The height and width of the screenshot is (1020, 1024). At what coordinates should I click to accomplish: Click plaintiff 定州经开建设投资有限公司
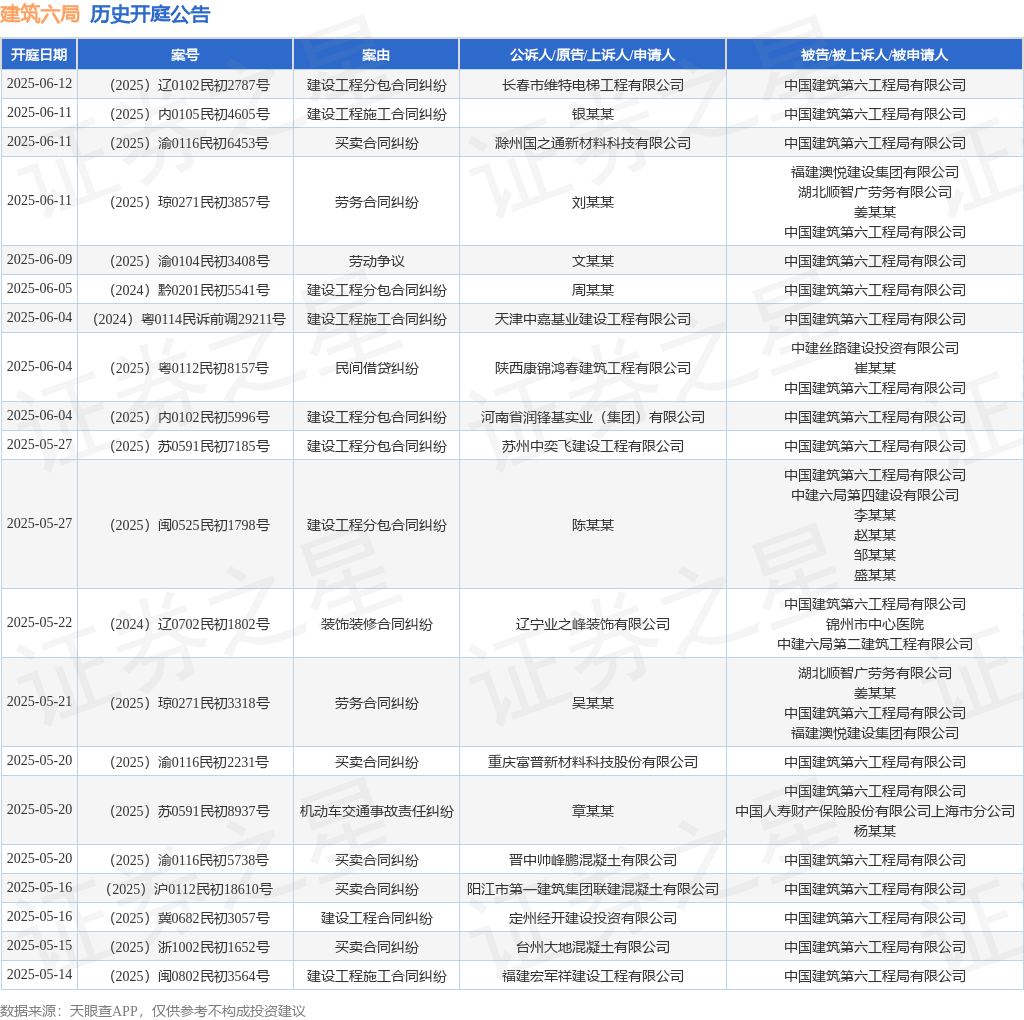click(x=592, y=918)
